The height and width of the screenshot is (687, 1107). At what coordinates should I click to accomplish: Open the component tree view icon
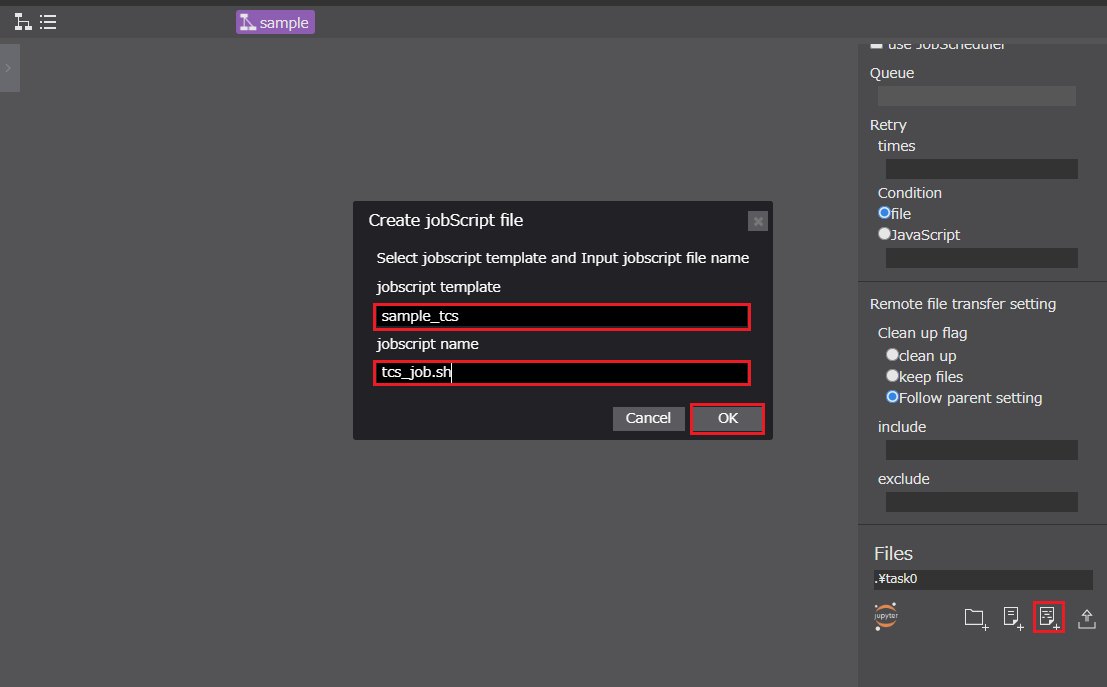(22, 22)
